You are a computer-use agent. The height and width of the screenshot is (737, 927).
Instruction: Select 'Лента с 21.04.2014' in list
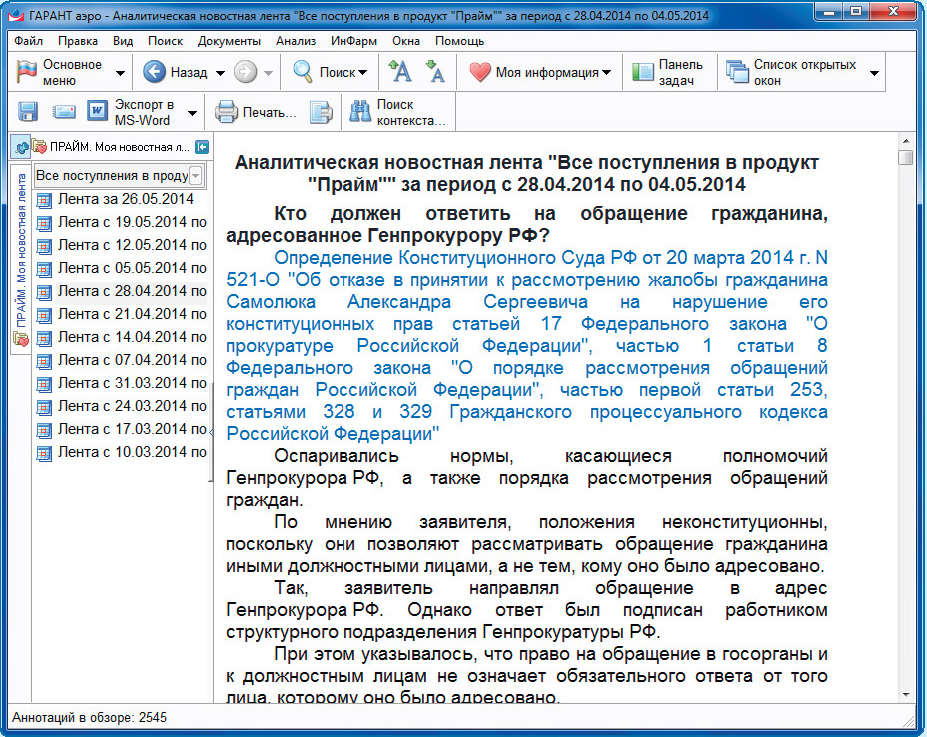[132, 314]
